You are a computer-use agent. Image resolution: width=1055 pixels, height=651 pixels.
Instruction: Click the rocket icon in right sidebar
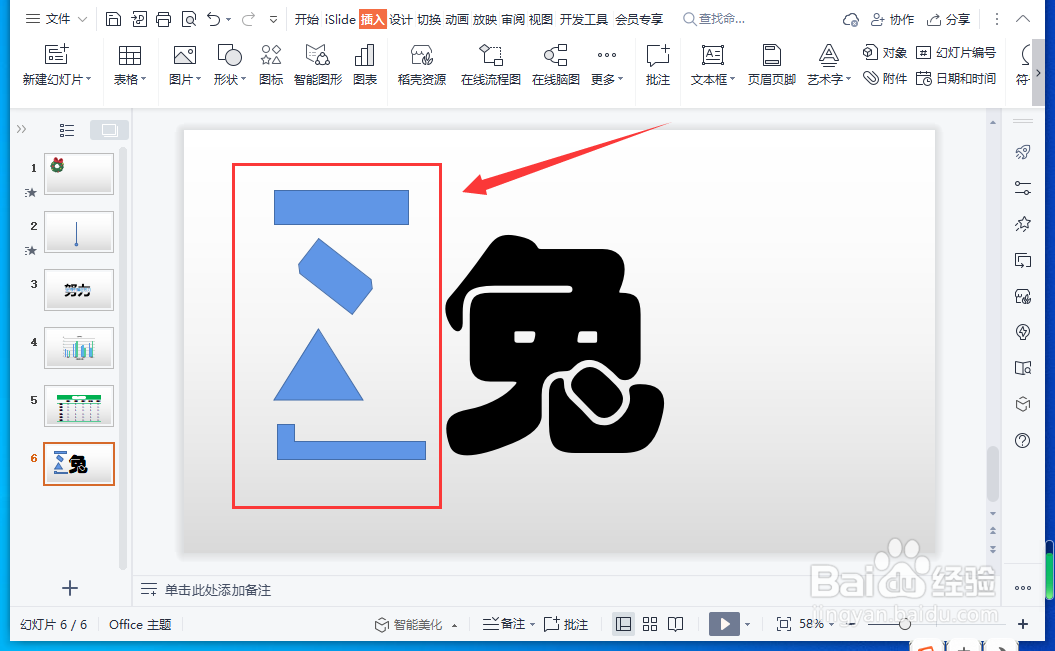pos(1023,152)
